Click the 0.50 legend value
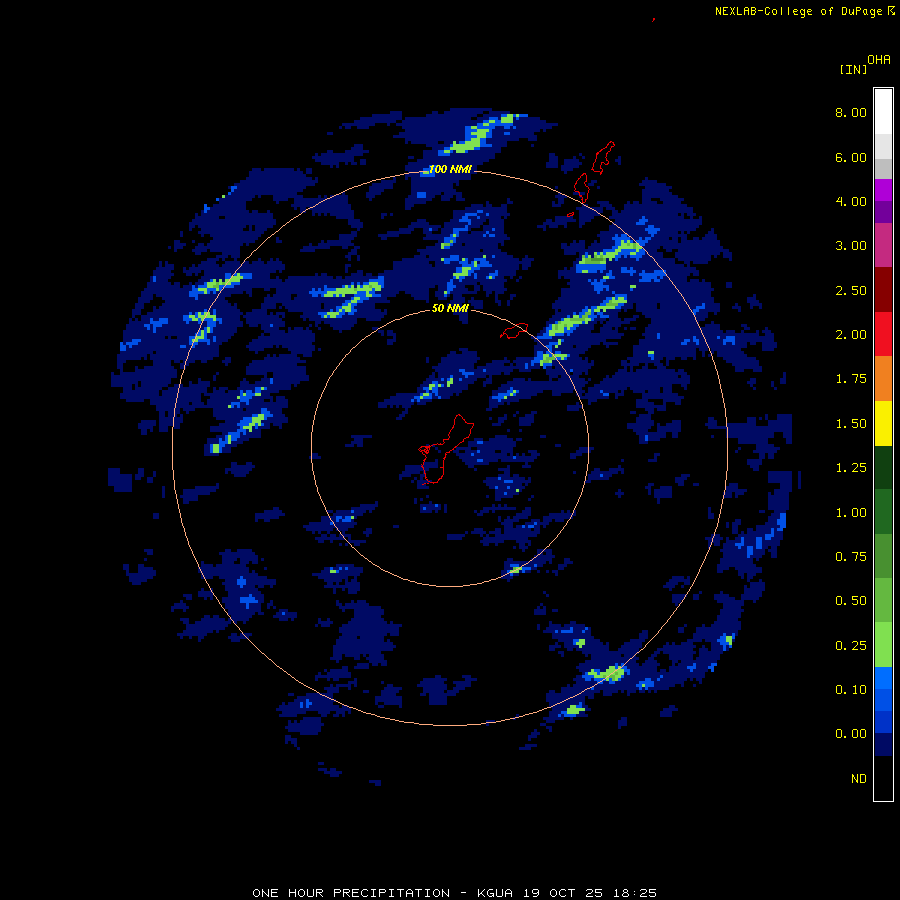This screenshot has width=900, height=900. pos(851,601)
